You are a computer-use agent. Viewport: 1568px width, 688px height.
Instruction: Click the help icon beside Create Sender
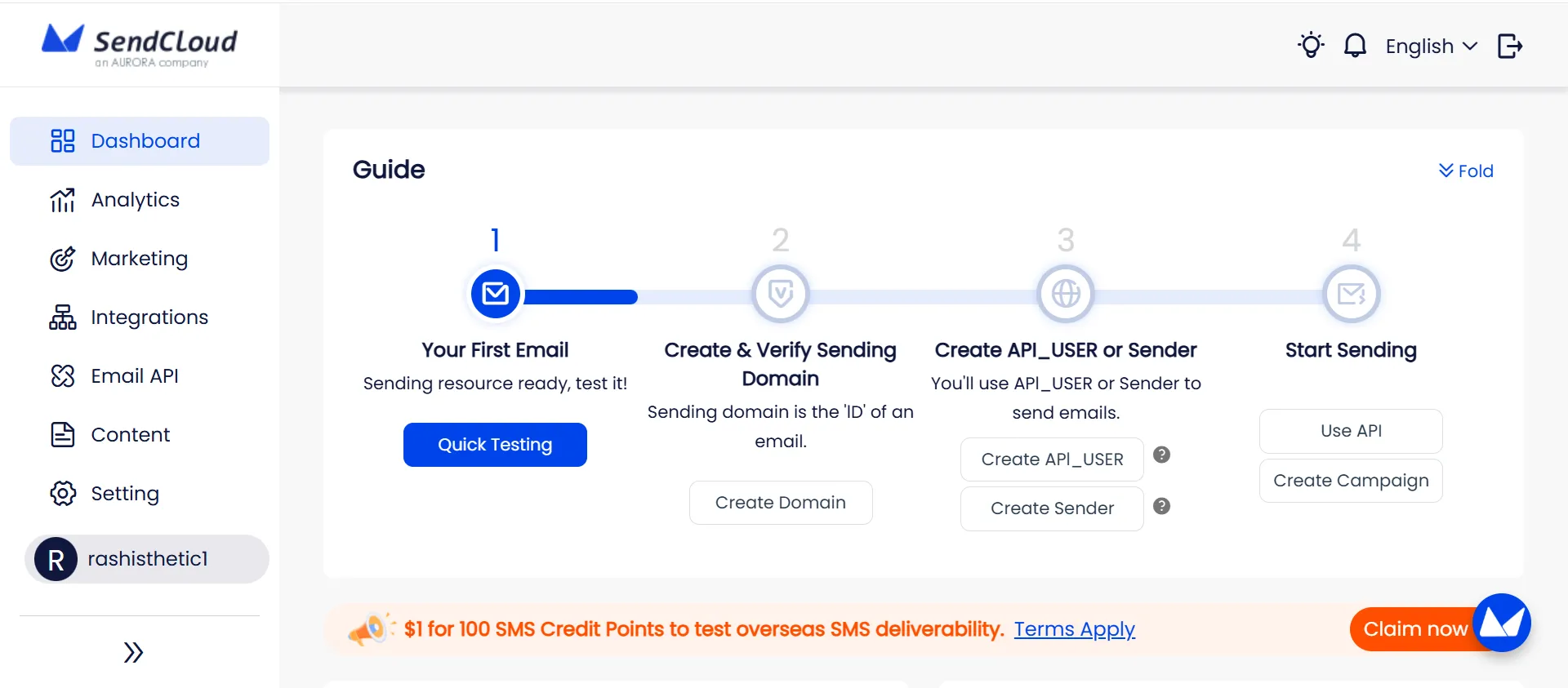(x=1162, y=506)
